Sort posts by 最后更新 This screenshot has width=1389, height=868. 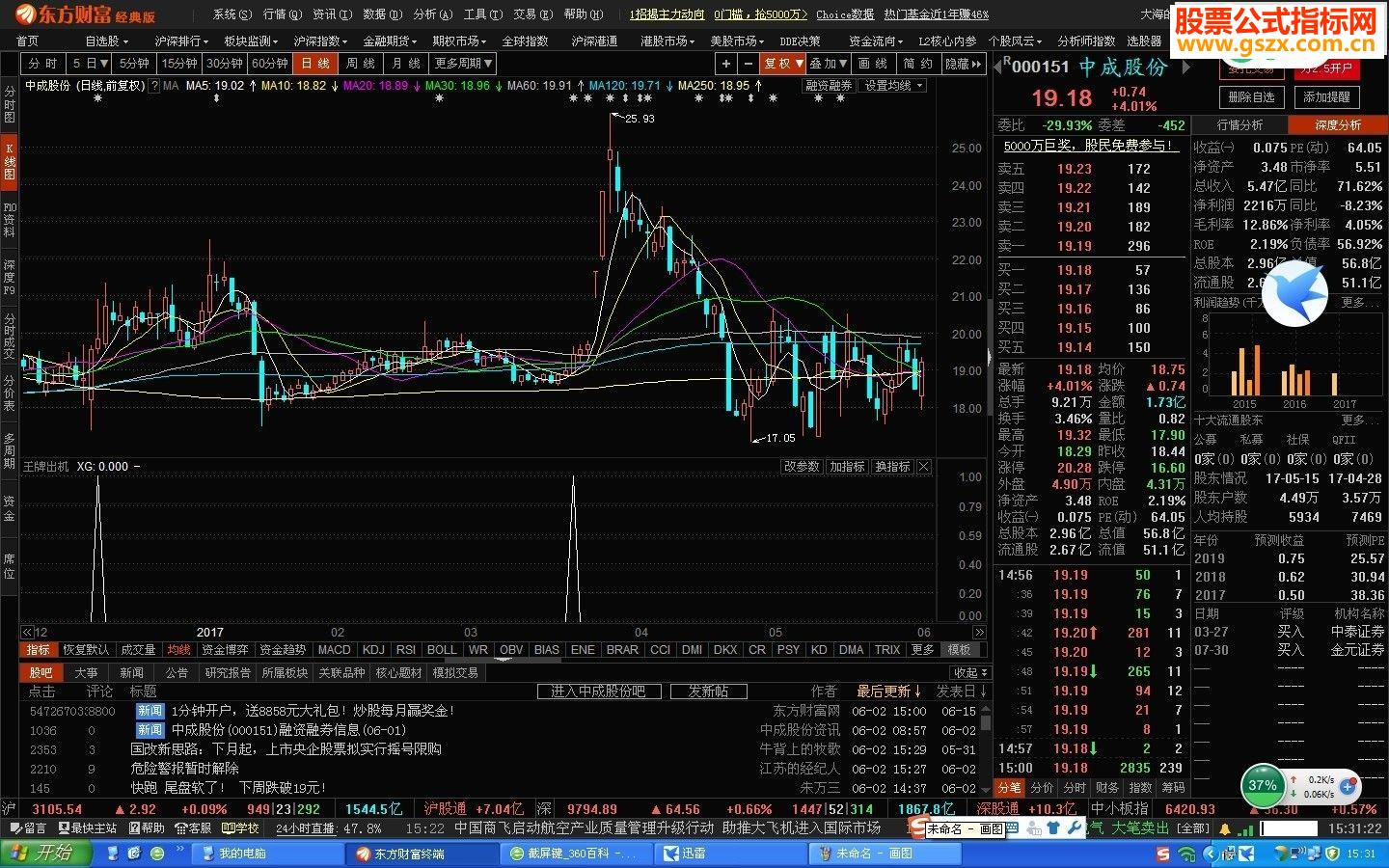click(889, 692)
